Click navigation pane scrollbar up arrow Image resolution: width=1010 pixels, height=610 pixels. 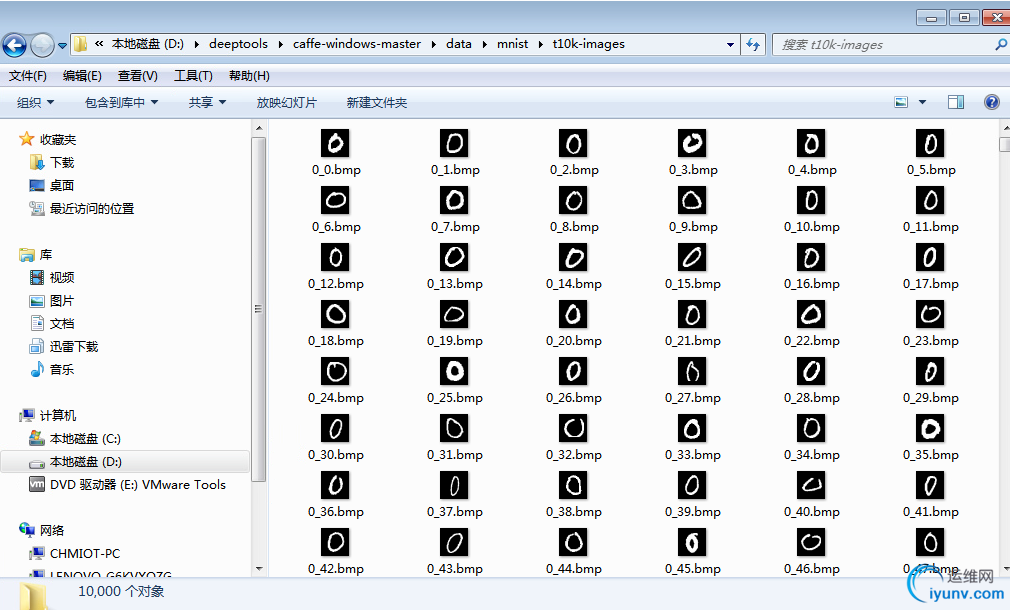pos(259,128)
